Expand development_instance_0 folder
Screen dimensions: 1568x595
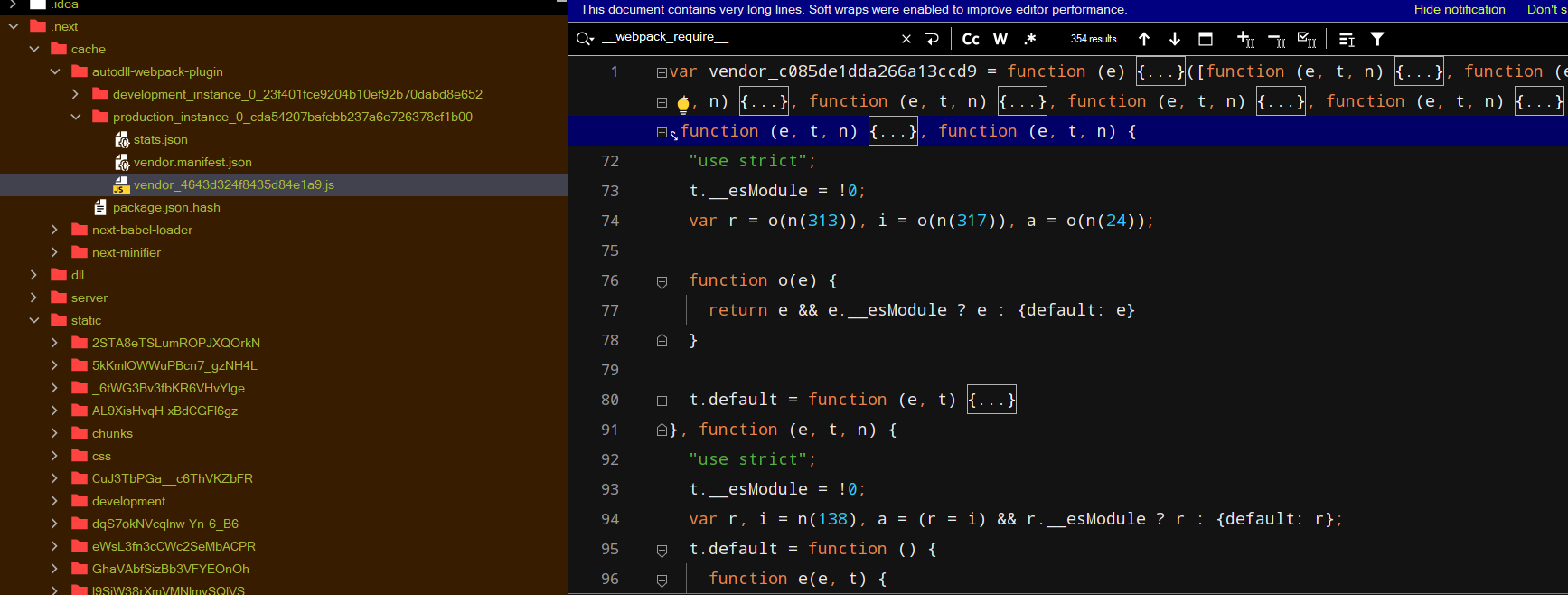[x=76, y=94]
